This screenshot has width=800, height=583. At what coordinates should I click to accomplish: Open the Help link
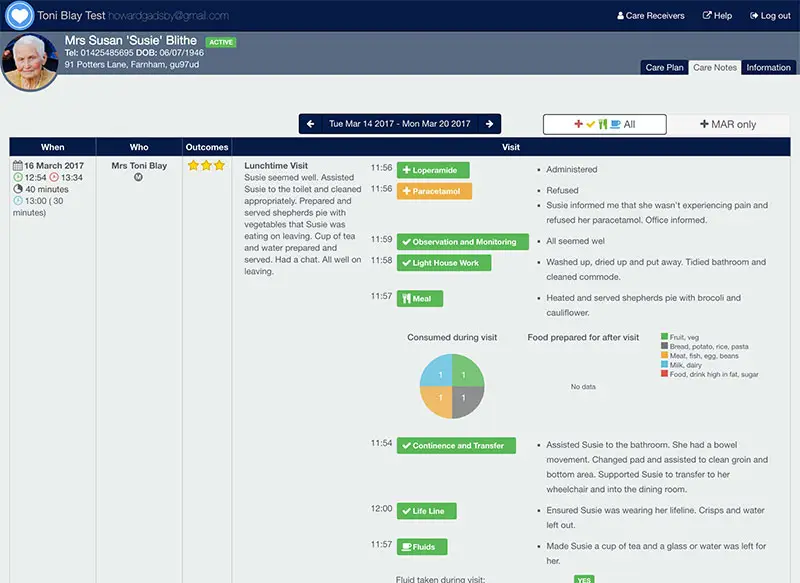[x=717, y=16]
